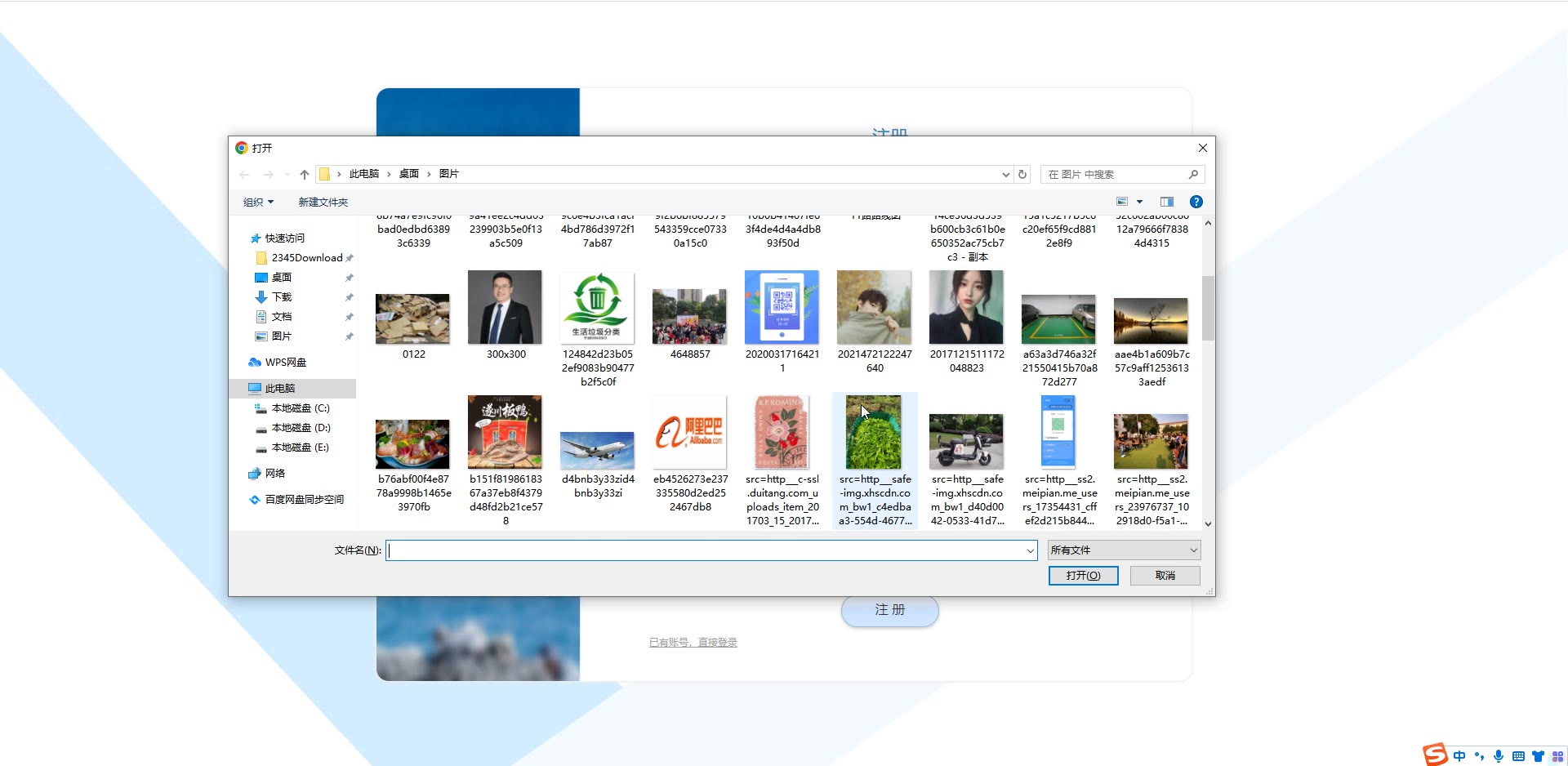Image resolution: width=1568 pixels, height=766 pixels.
Task: Close the 打开 file dialog
Action: click(1202, 148)
